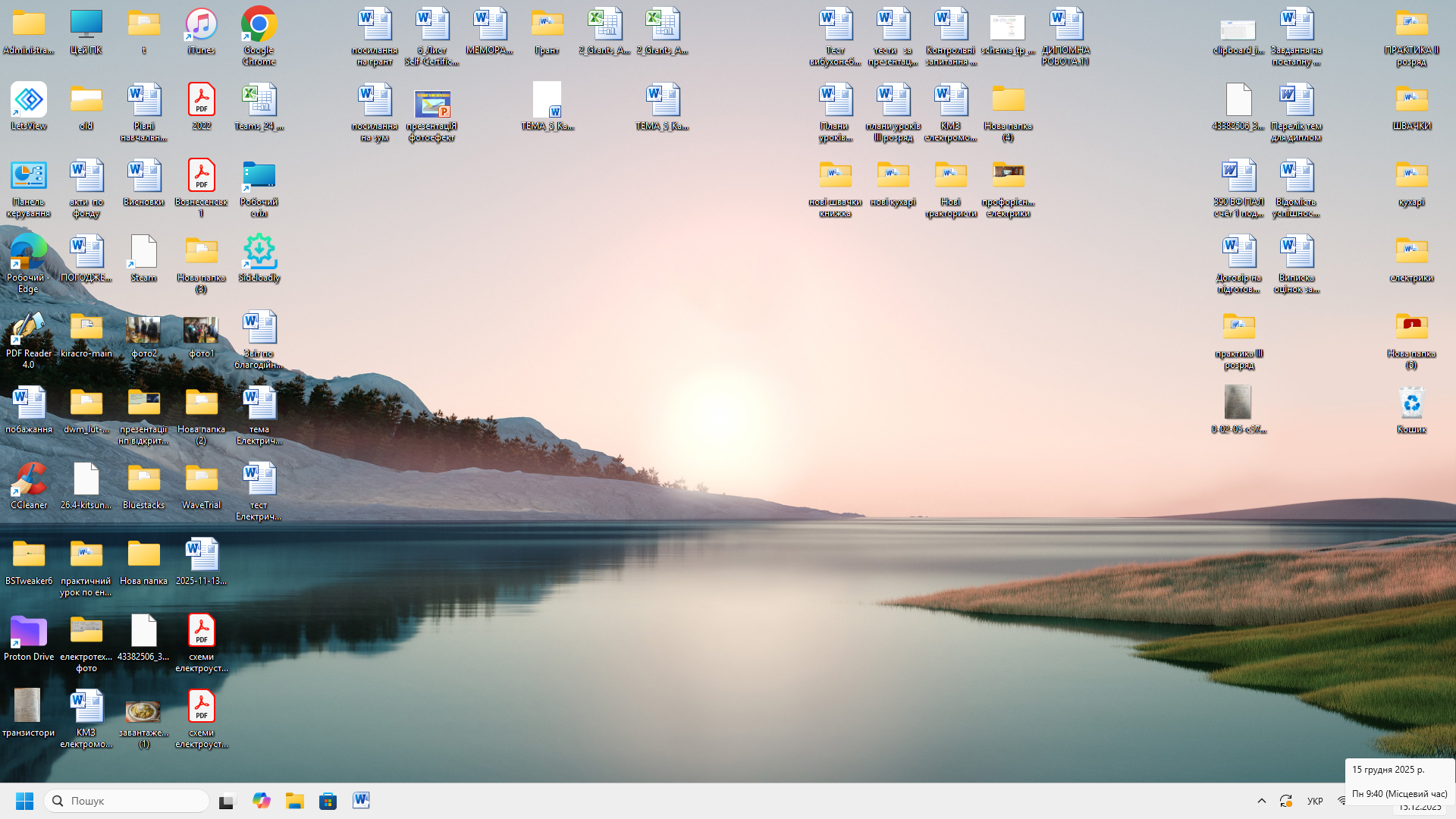Select the кухарі folder
The height and width of the screenshot is (819, 1456).
tap(1411, 184)
